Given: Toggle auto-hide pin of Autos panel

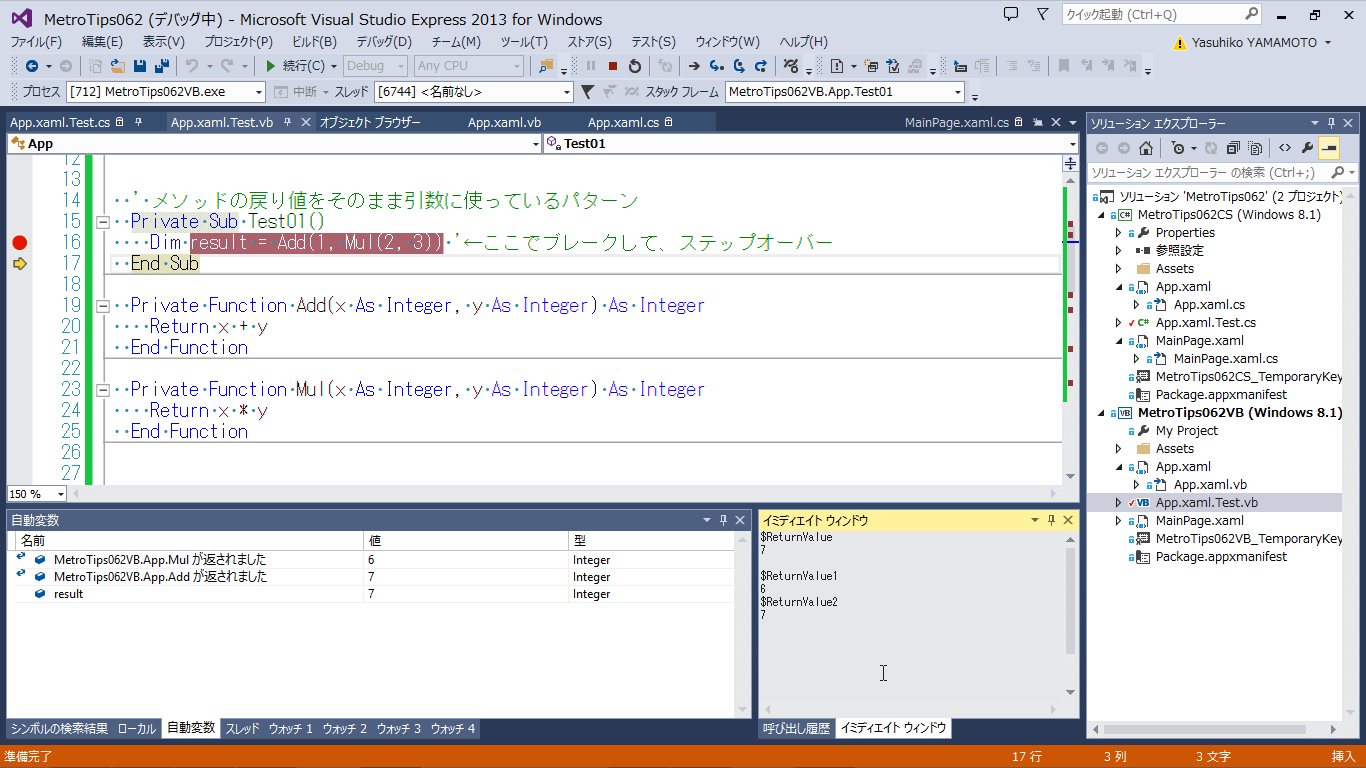Looking at the screenshot, I should (x=723, y=520).
